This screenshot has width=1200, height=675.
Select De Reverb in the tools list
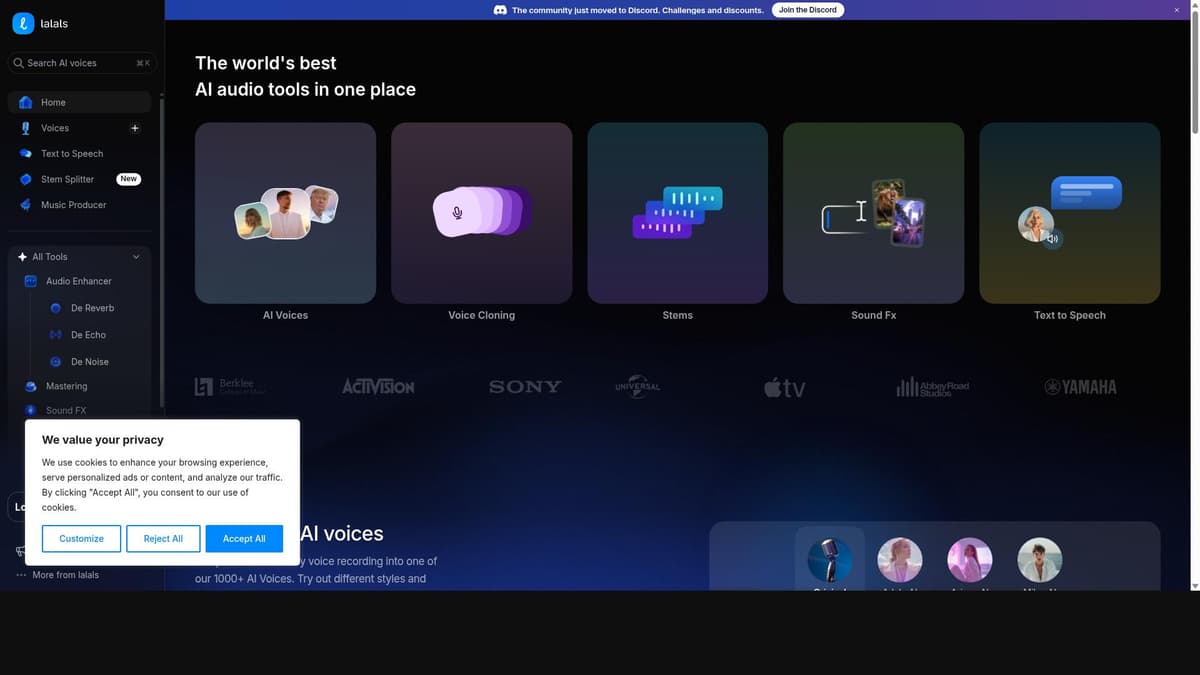pyautogui.click(x=93, y=308)
